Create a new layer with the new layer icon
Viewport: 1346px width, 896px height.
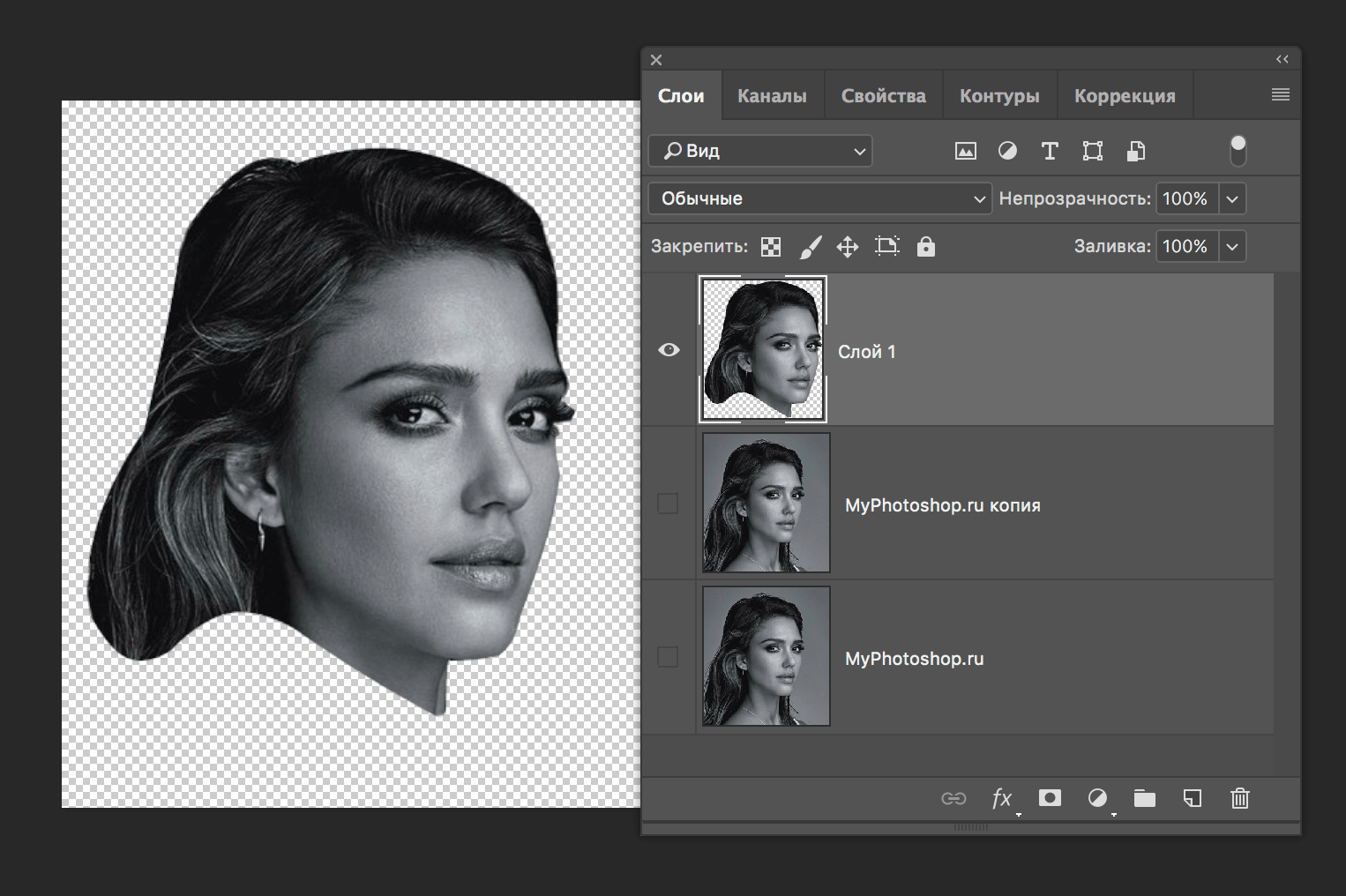(1192, 798)
